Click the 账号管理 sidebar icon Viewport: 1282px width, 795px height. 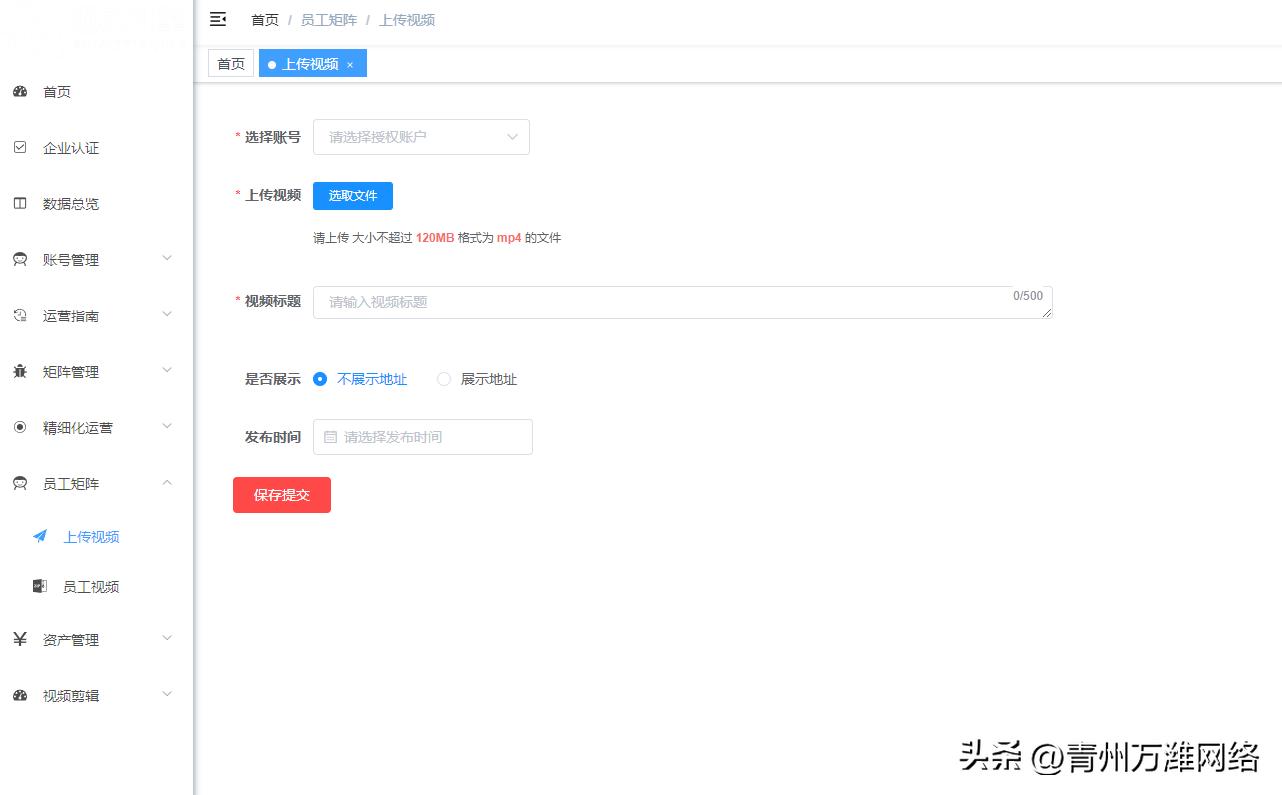point(21,259)
